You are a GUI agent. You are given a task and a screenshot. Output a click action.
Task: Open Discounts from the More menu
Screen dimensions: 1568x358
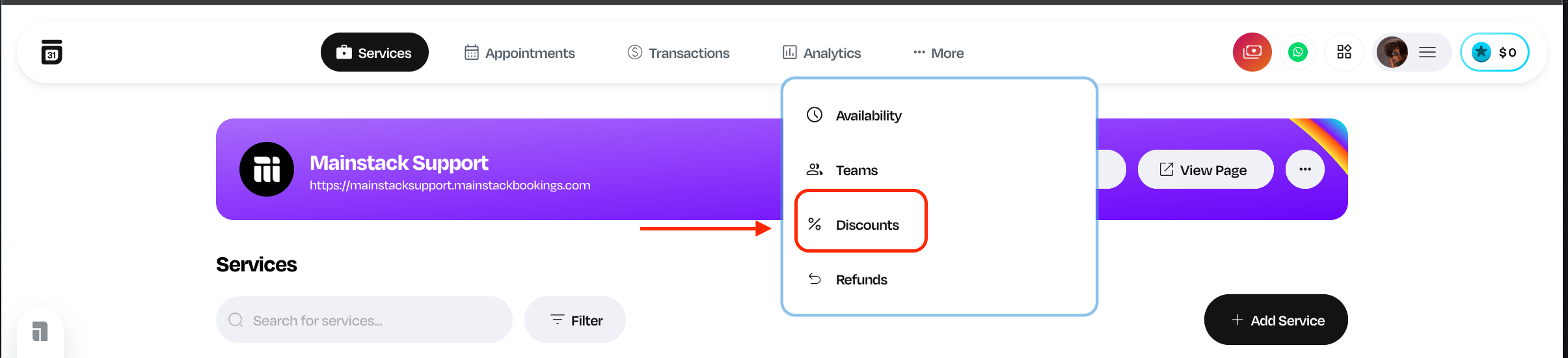click(867, 225)
